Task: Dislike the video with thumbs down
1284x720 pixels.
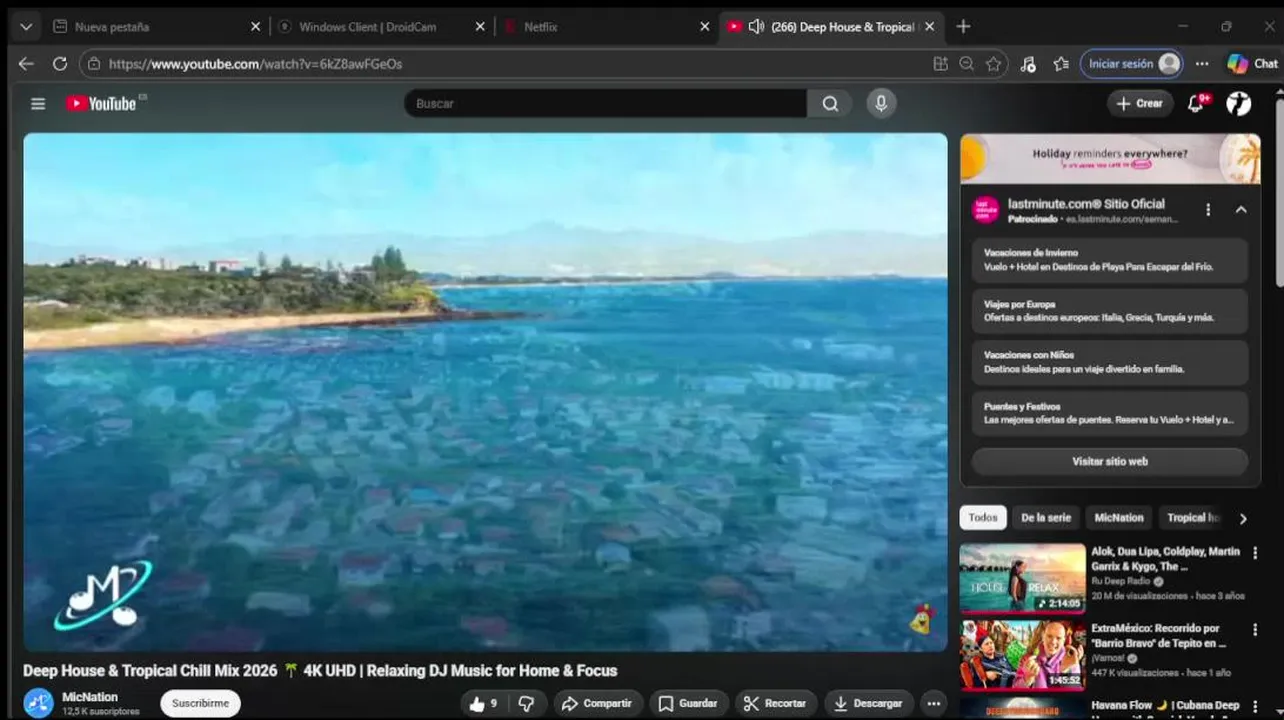Action: coord(526,704)
